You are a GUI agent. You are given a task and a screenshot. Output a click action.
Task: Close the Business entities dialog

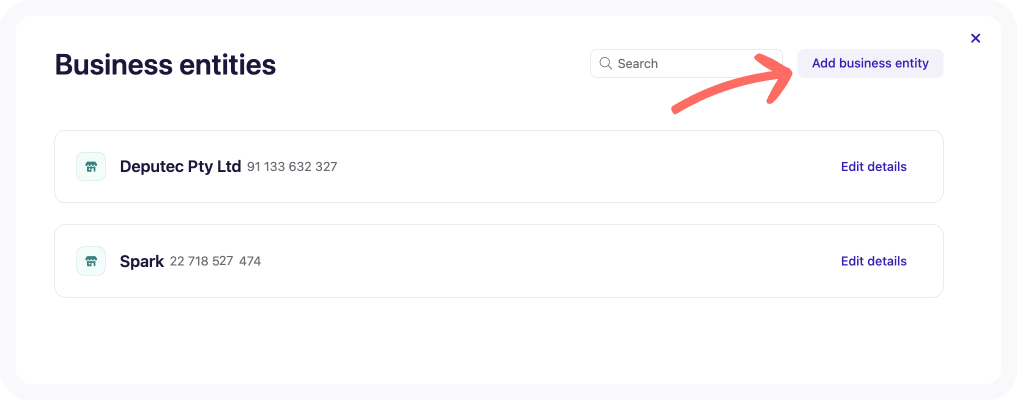[x=975, y=38]
